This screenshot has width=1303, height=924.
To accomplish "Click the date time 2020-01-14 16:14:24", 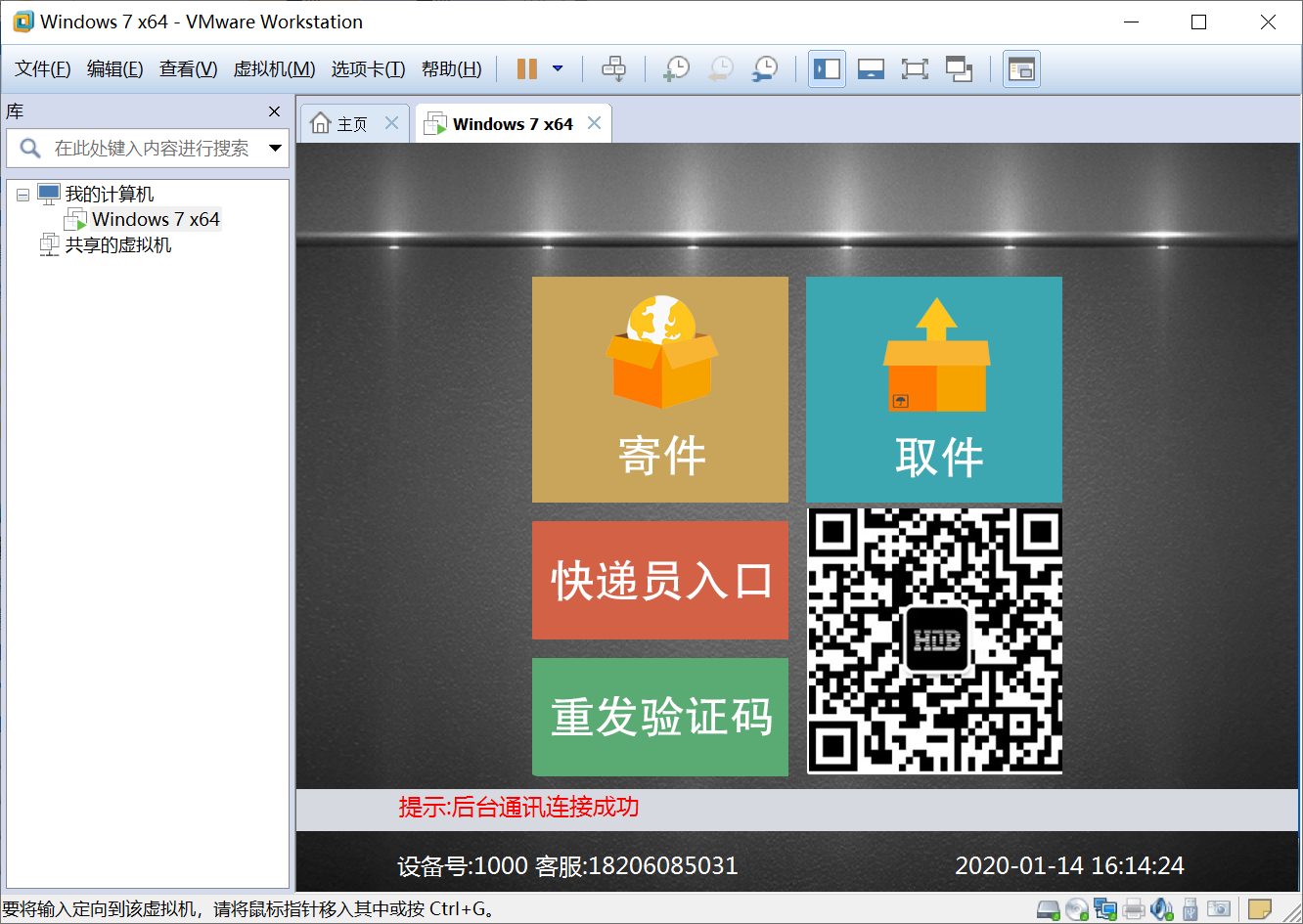I will click(x=1069, y=866).
